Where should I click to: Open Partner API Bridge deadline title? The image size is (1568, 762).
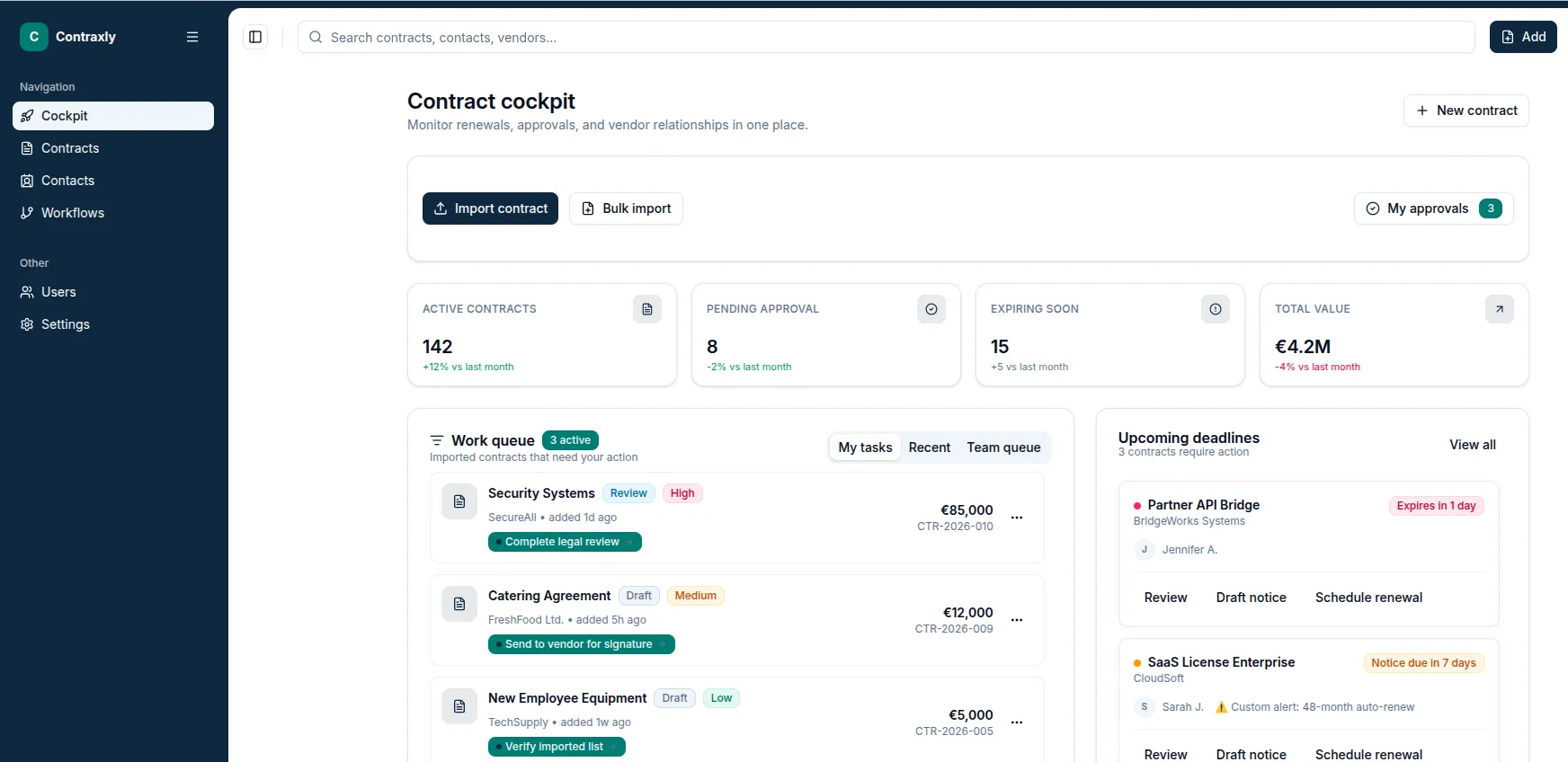(1203, 505)
